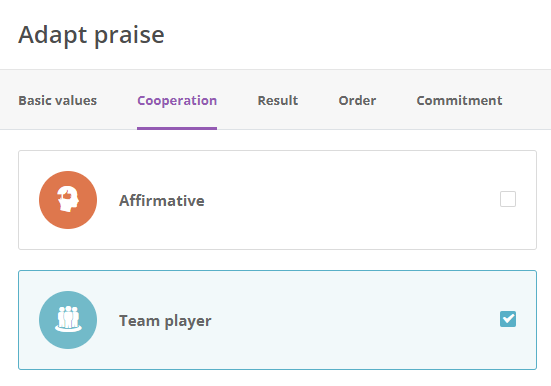Click the Affirmative label text
Viewport: 551px width, 386px height.
pyautogui.click(x=162, y=201)
